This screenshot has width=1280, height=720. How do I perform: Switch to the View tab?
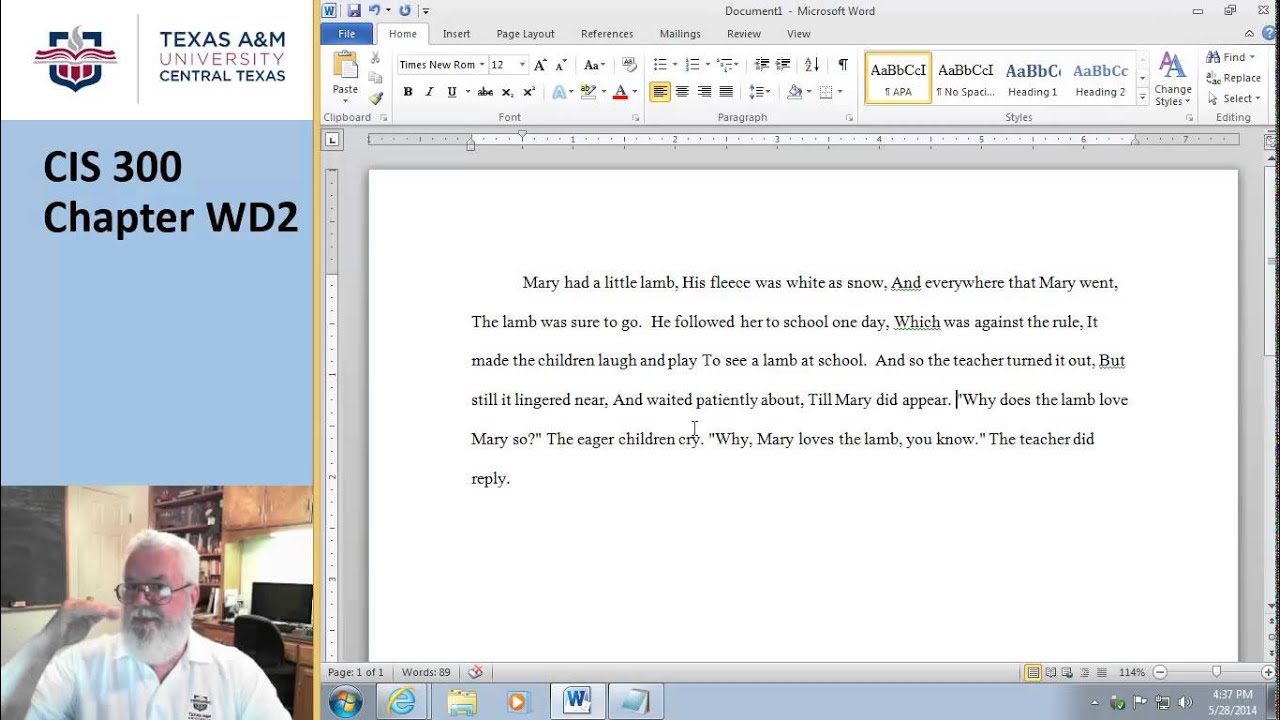pos(798,34)
